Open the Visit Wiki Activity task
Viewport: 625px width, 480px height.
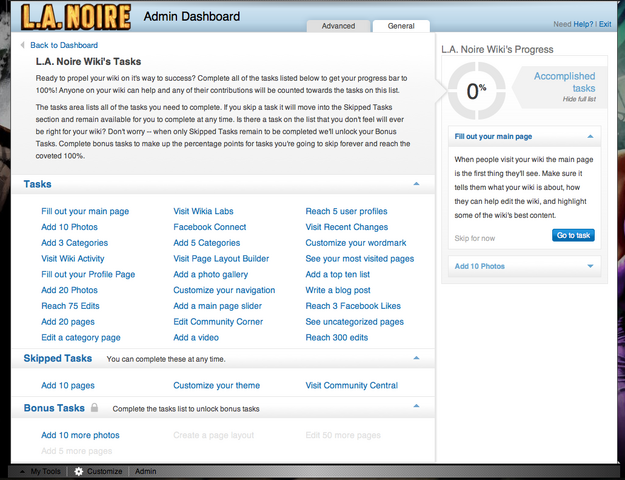click(x=73, y=258)
